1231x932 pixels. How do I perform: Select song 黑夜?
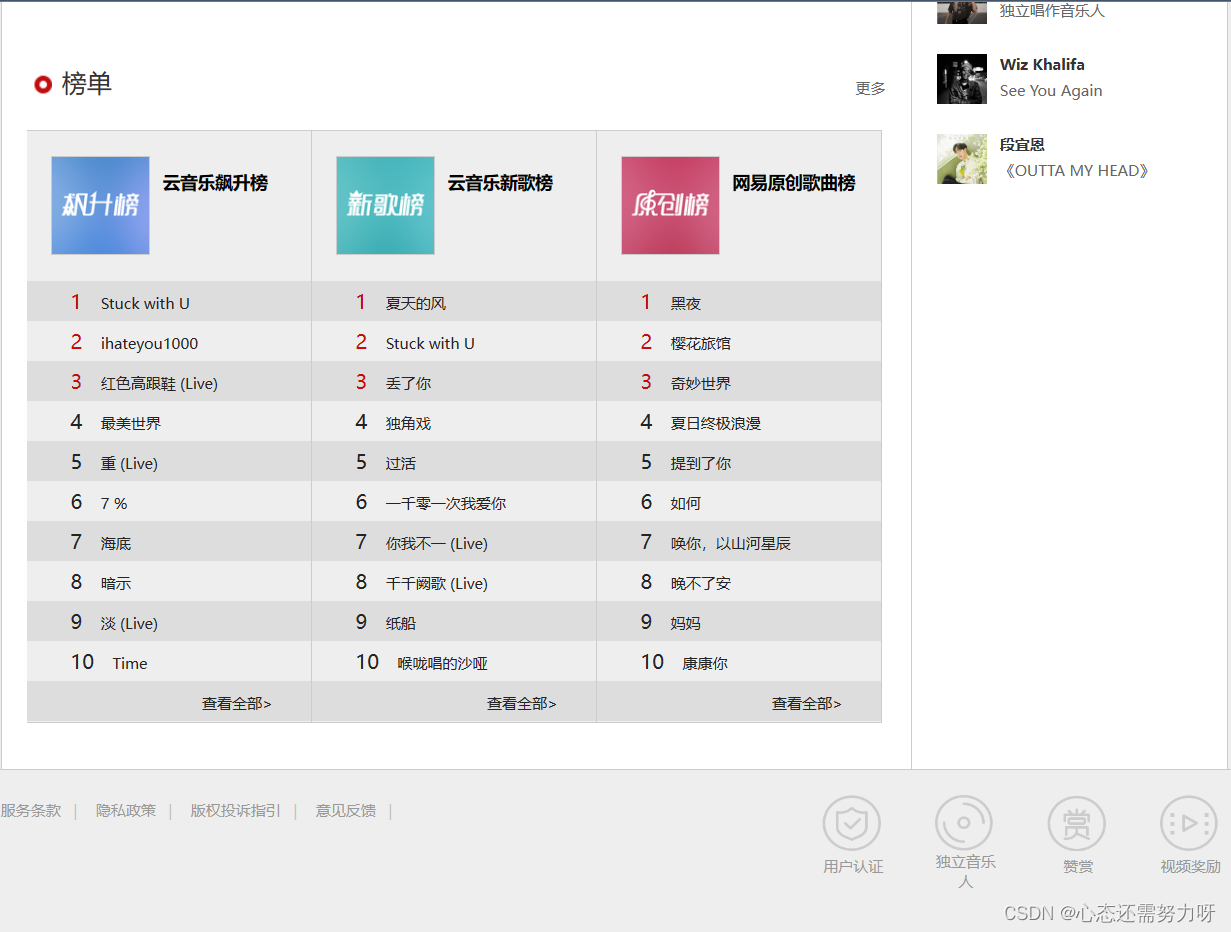(686, 304)
